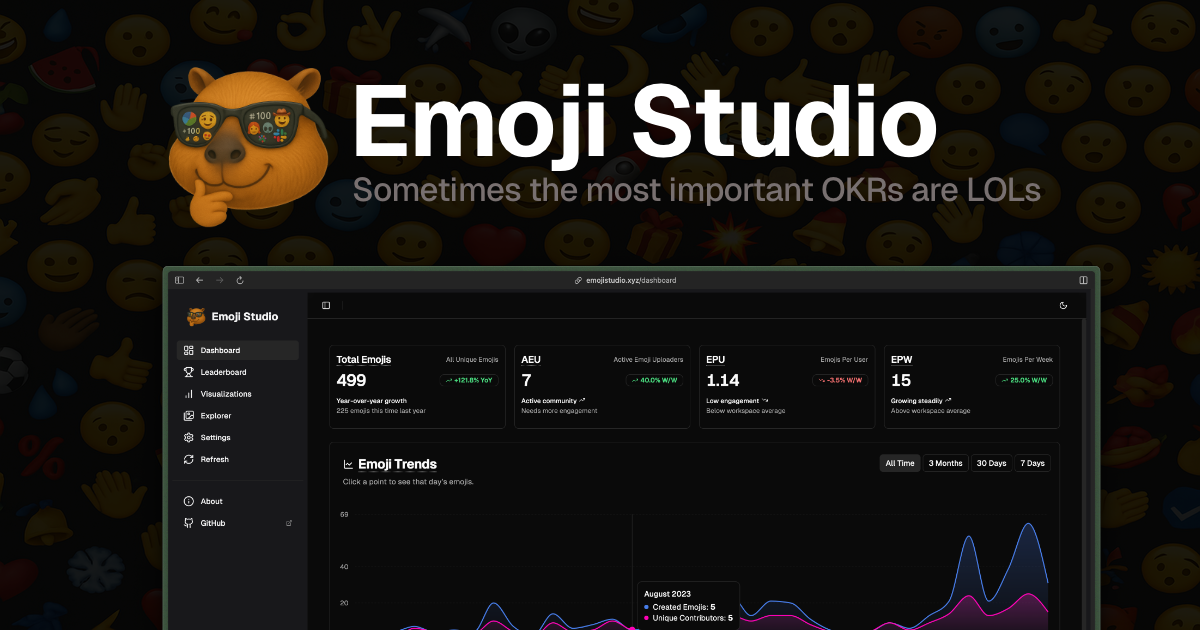Viewport: 1200px width, 630px height.
Task: Click the Emoji Trends line chart icon
Action: coord(348,464)
